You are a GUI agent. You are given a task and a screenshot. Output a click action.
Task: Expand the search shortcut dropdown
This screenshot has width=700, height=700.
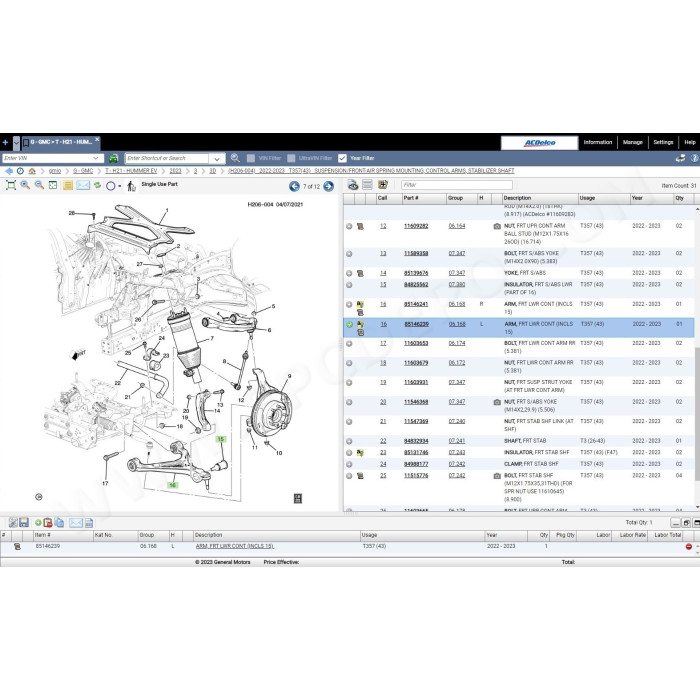(217, 158)
